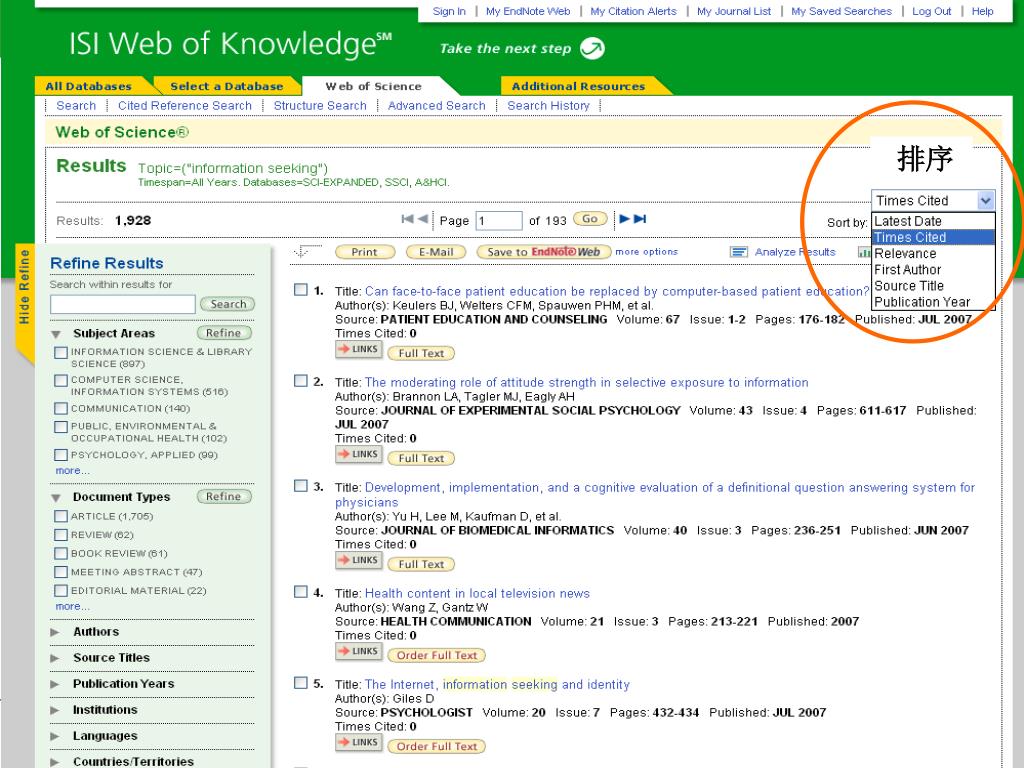Image resolution: width=1024 pixels, height=768 pixels.
Task: Expand the Countries/Territories refine section
Action: click(56, 762)
